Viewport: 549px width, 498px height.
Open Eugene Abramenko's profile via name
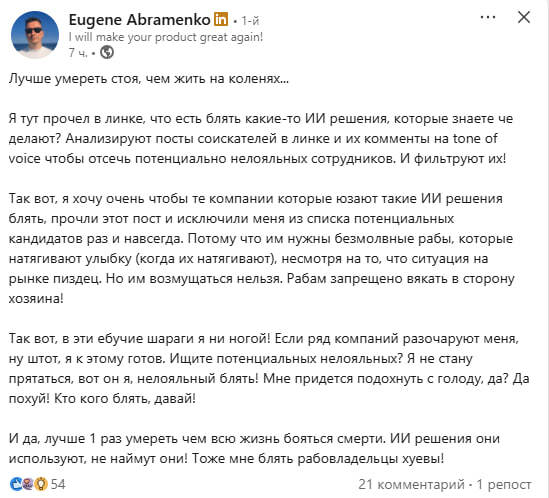(139, 20)
